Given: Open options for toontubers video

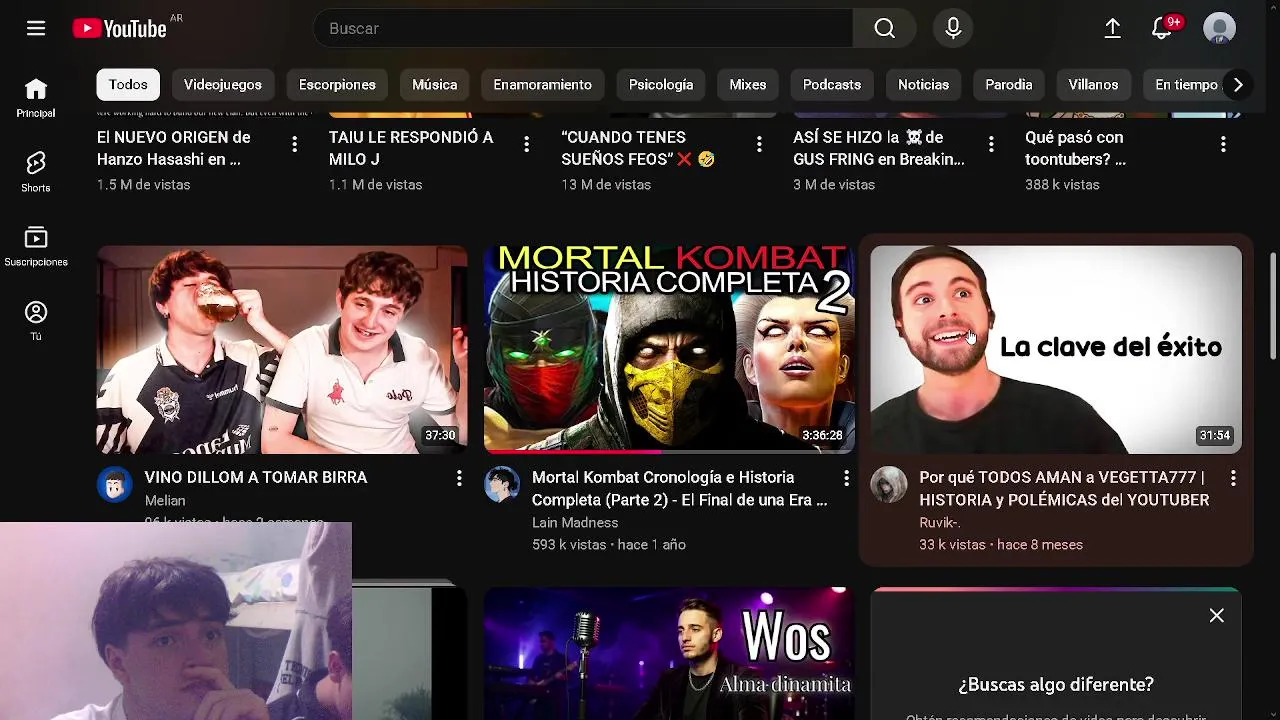Looking at the screenshot, I should [1223, 145].
